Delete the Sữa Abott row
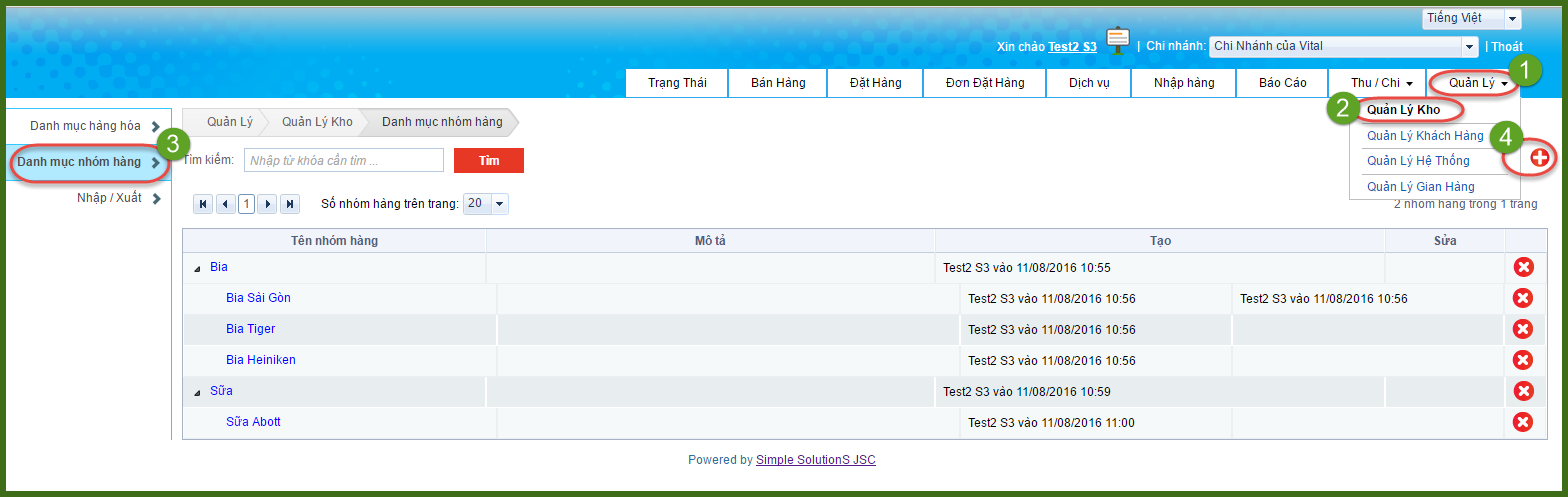Viewport: 1568px width, 497px height. 1522,422
